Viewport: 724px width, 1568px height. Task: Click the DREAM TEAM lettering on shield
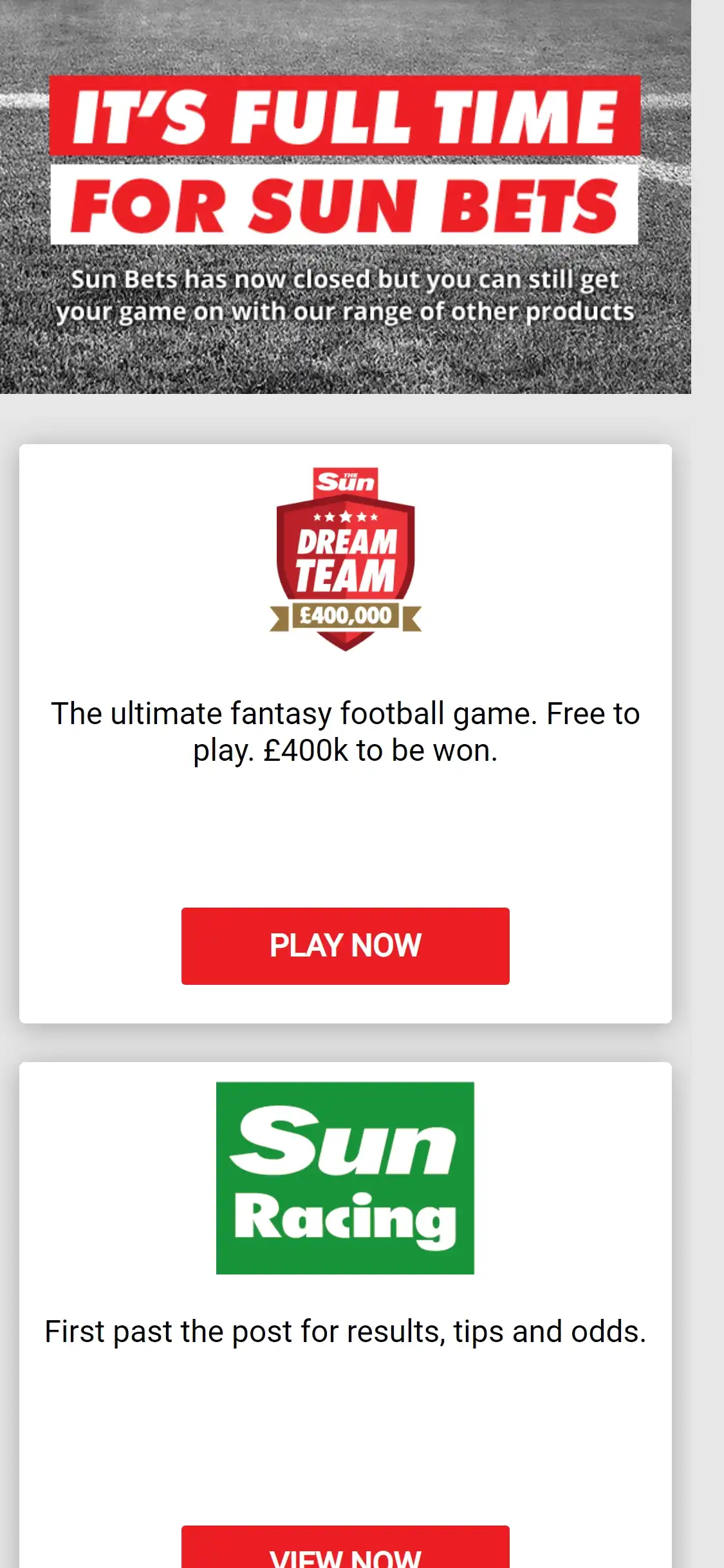tap(346, 560)
